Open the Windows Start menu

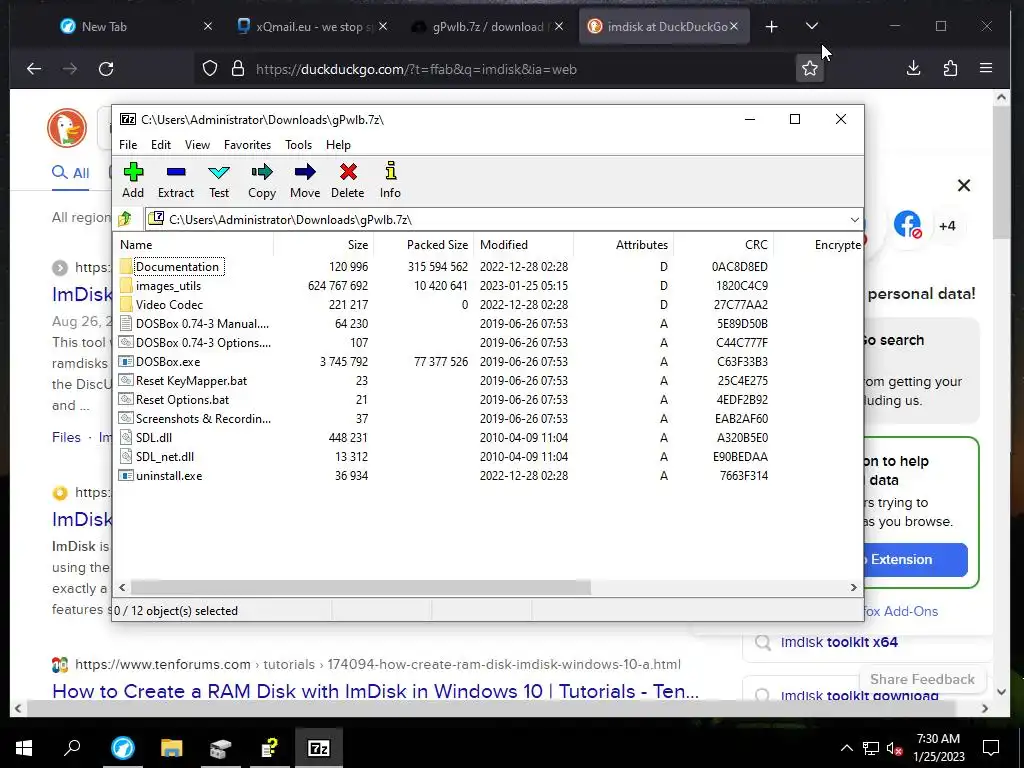(24, 748)
